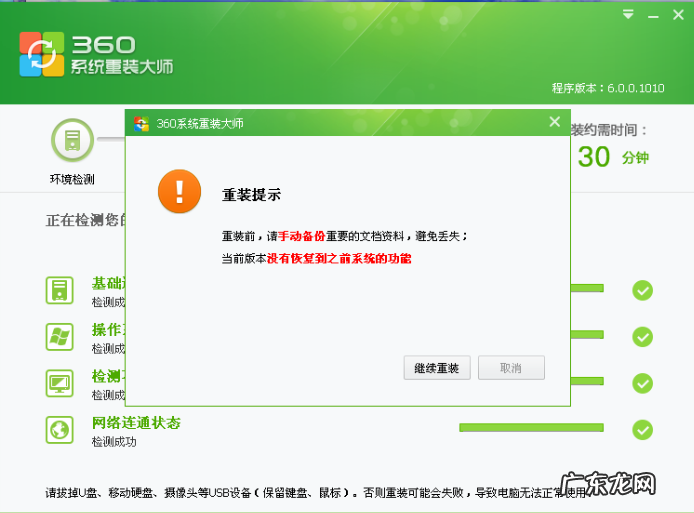Click the computer tower icon in detection list
The image size is (694, 513).
[60, 291]
